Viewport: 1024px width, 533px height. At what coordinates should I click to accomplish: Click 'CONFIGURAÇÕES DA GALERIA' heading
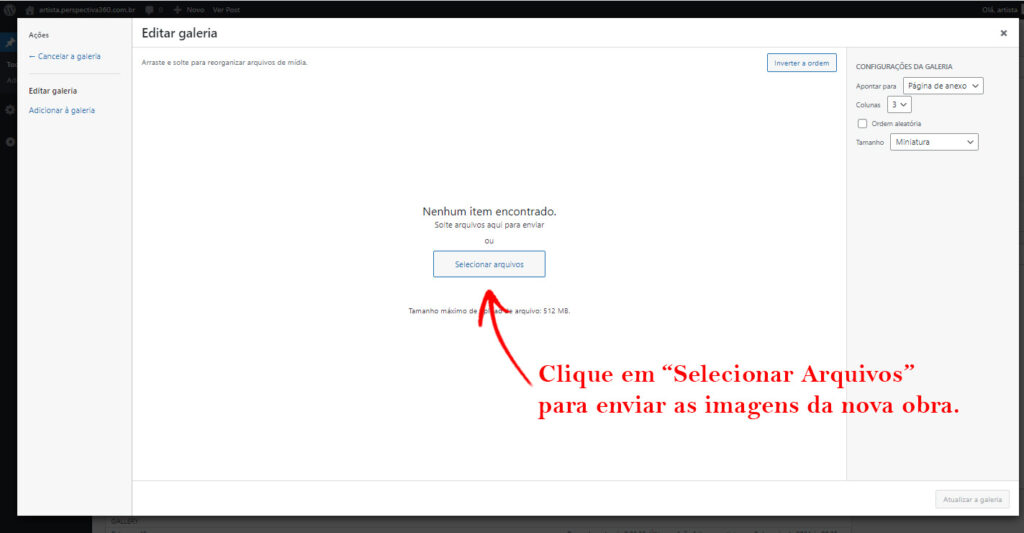click(904, 67)
